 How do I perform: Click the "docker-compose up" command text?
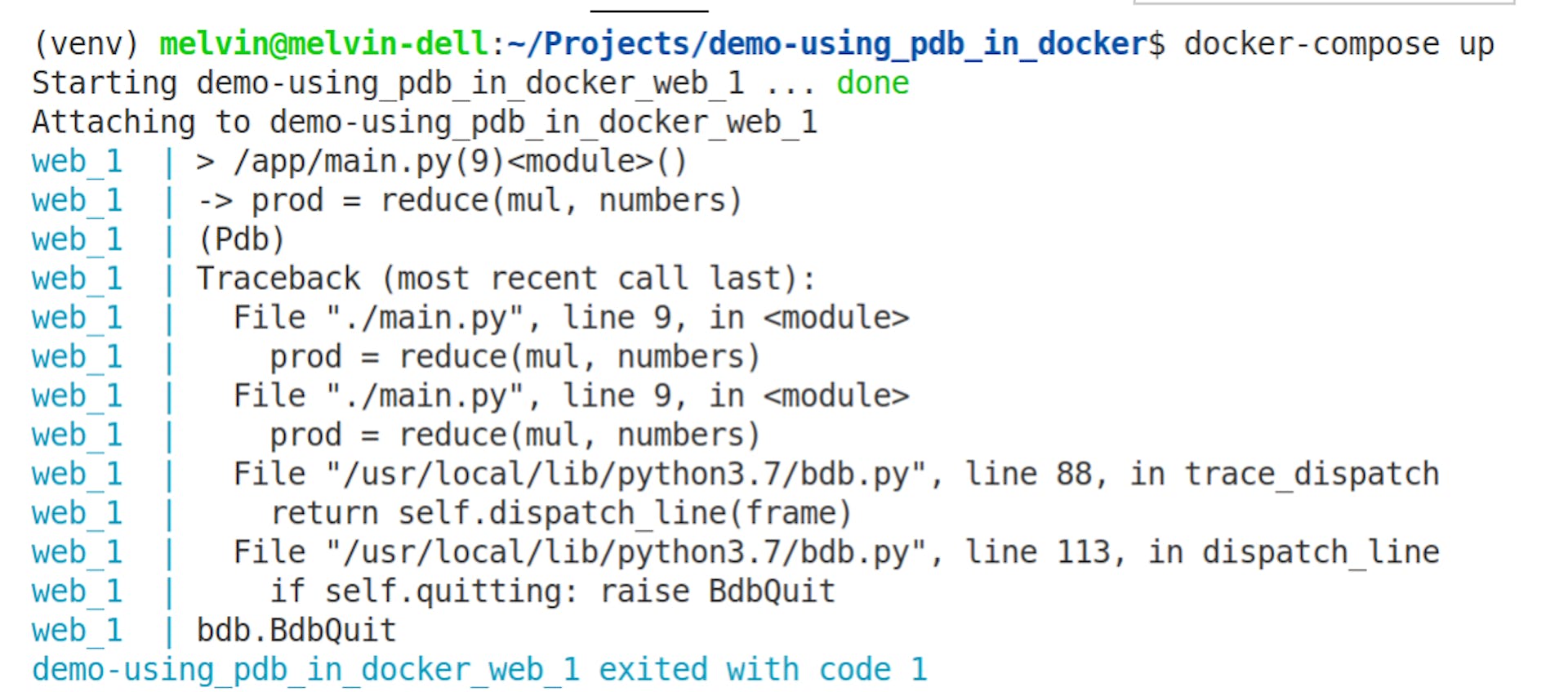(1339, 44)
